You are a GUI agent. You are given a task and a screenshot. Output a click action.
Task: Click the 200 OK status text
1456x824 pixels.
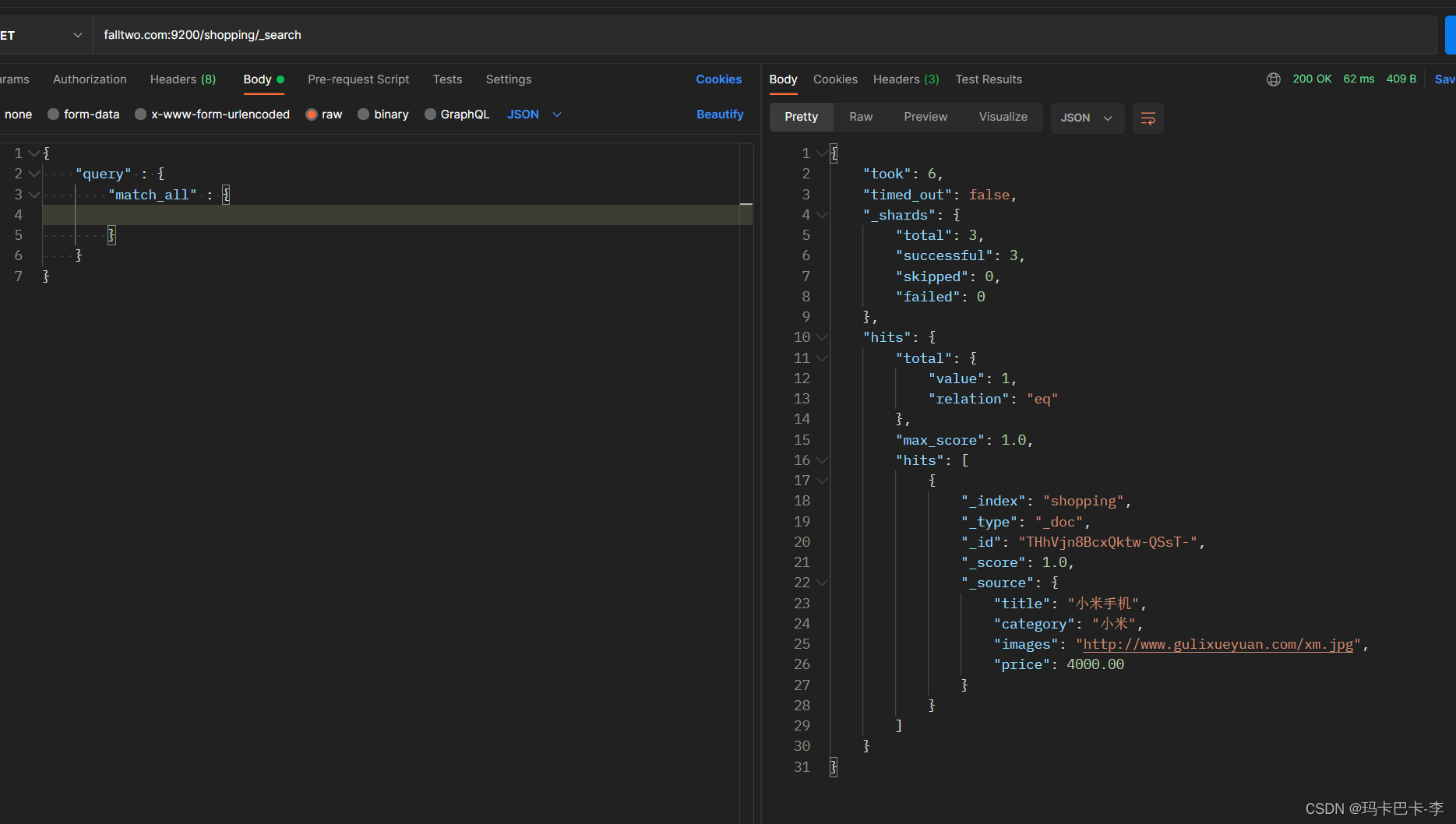click(1312, 79)
